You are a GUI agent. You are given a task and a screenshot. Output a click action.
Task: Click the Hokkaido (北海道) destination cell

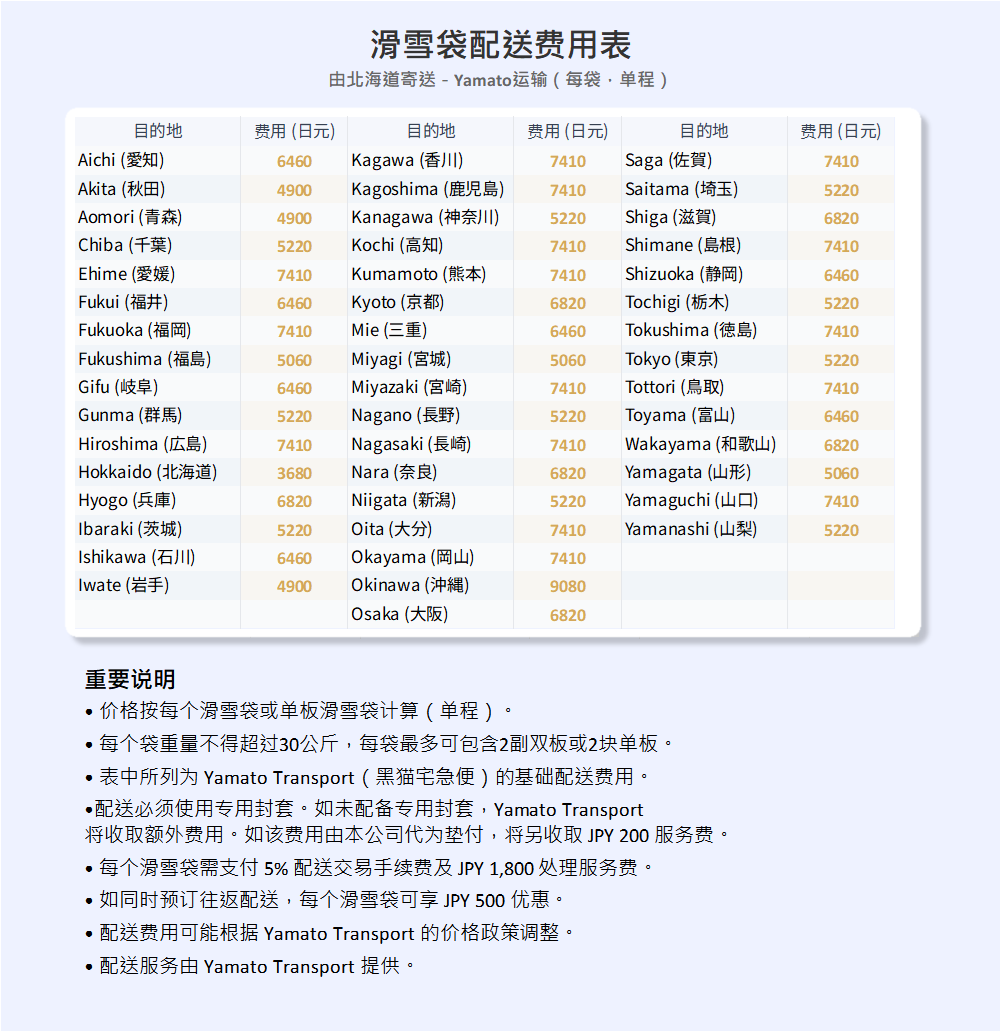tap(147, 472)
